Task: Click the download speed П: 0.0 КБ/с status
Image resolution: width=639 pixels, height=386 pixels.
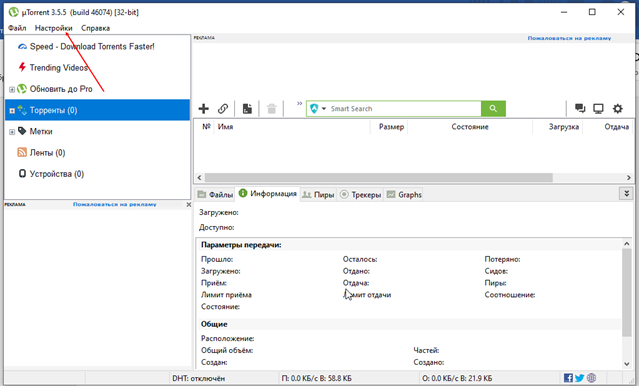Action: (316, 378)
